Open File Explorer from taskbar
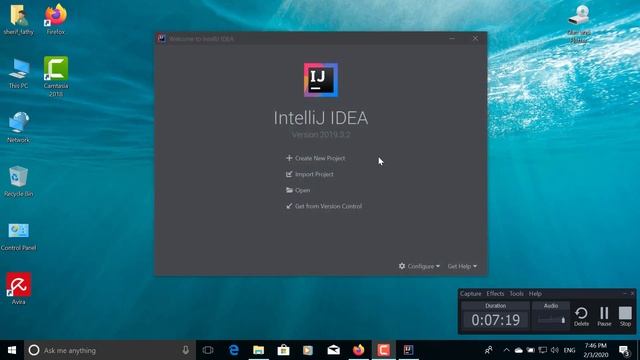The image size is (640, 360). pyautogui.click(x=258, y=350)
